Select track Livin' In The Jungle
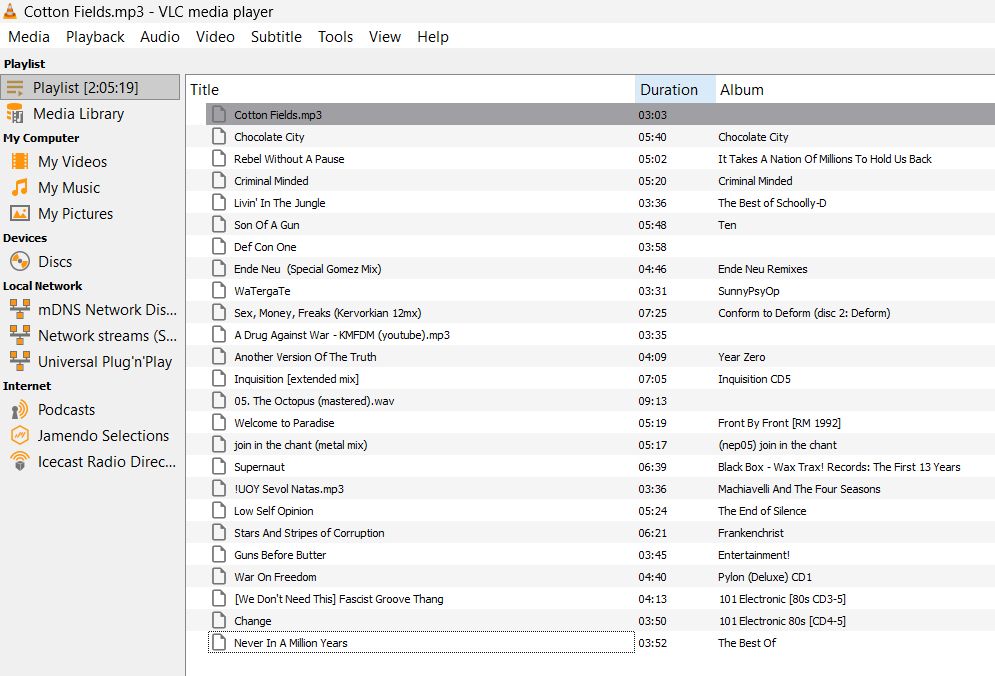 pos(279,203)
